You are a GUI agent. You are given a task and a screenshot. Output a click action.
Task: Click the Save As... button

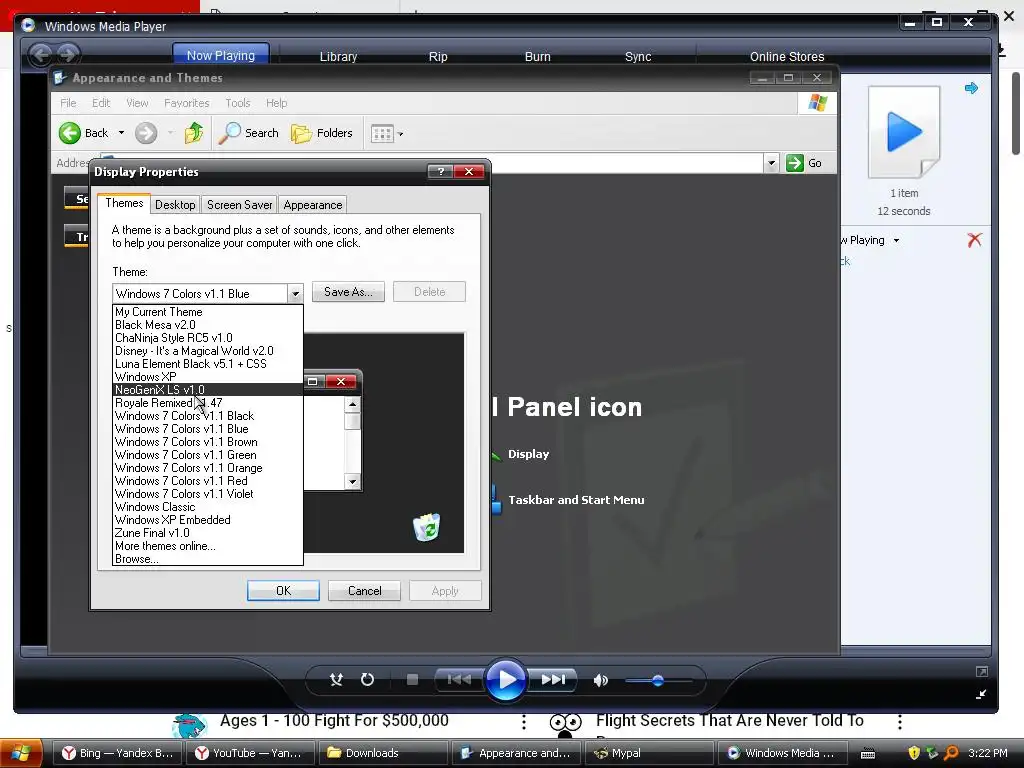coord(348,292)
